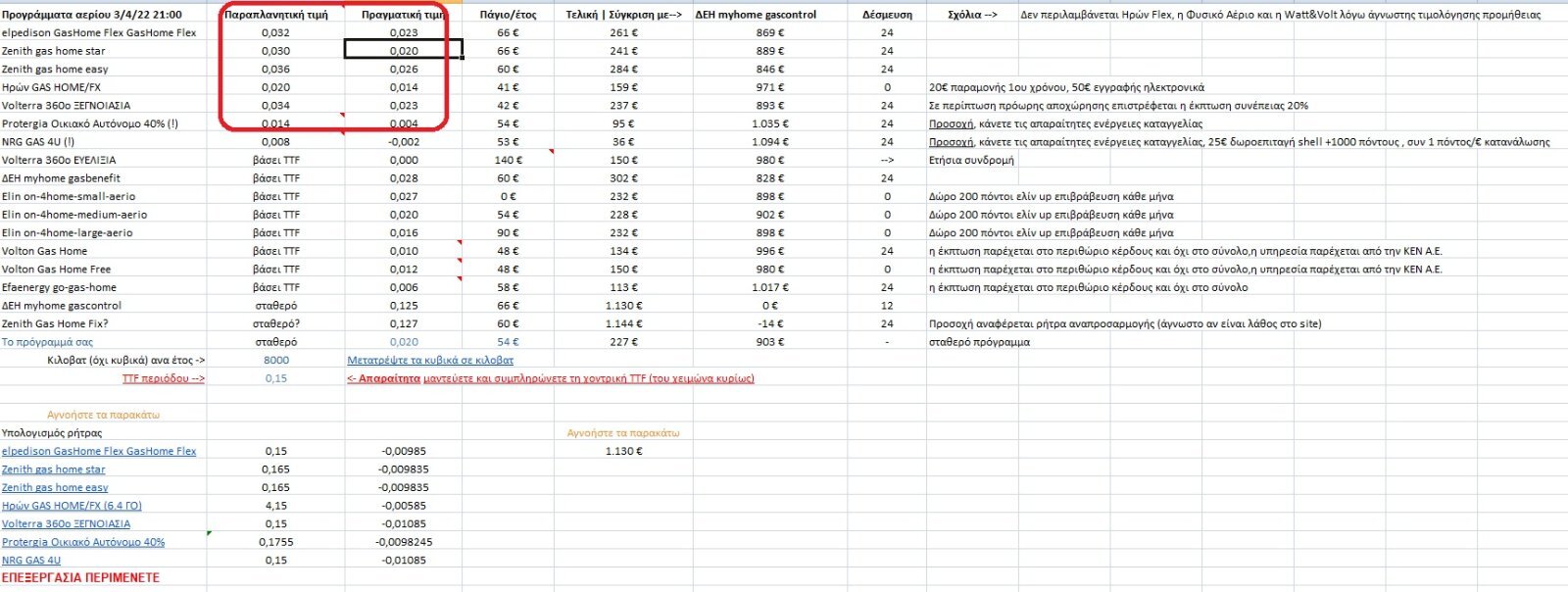Select the 1.017 € comparison cell
1568x592 pixels.
(x=770, y=287)
